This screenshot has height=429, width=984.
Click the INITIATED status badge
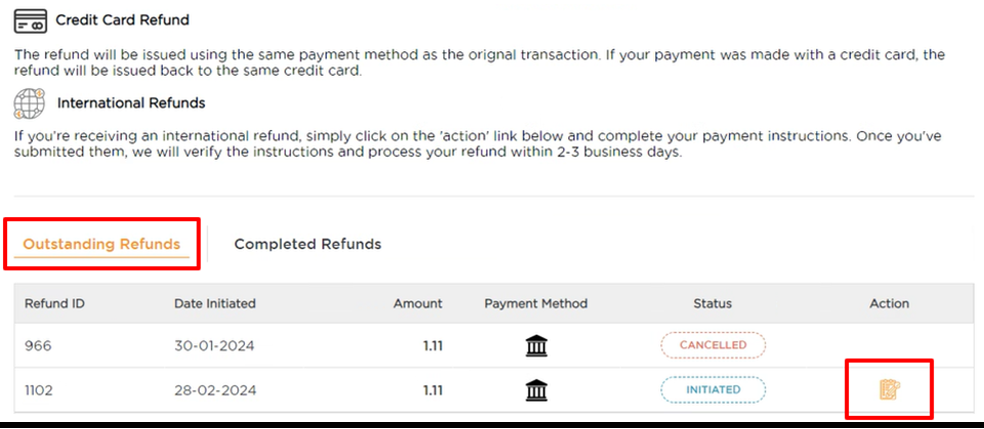(x=713, y=390)
